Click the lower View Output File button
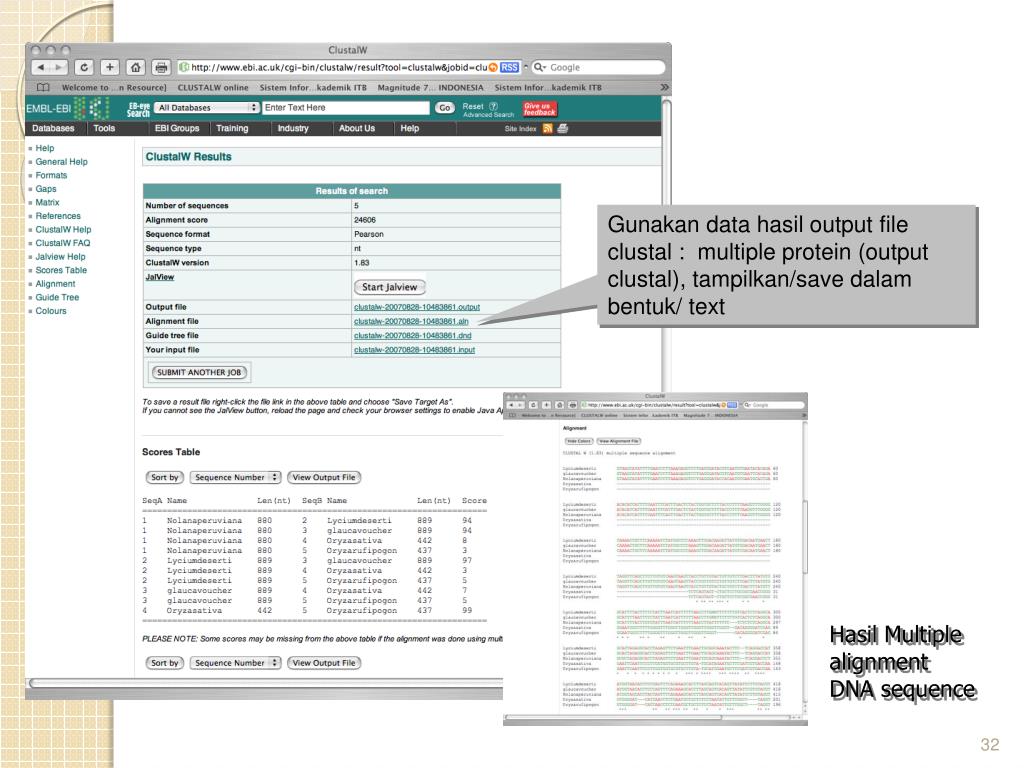 tap(324, 663)
